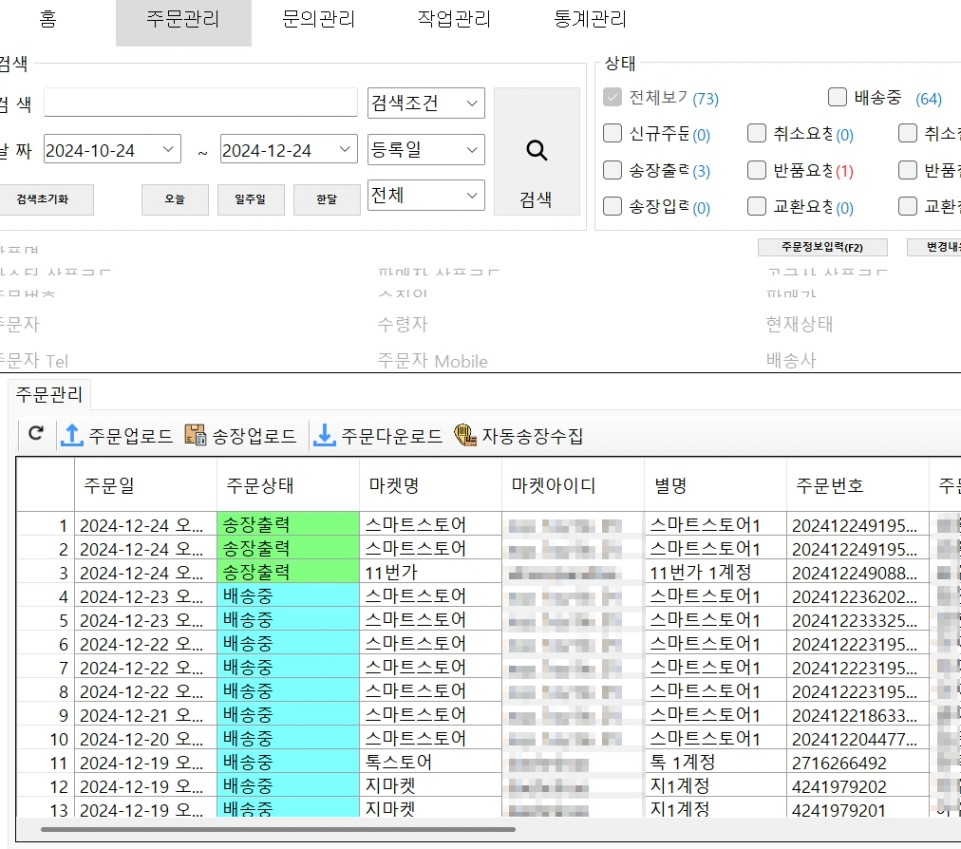
Task: Open the 통계관리 menu tab
Action: pos(590,20)
